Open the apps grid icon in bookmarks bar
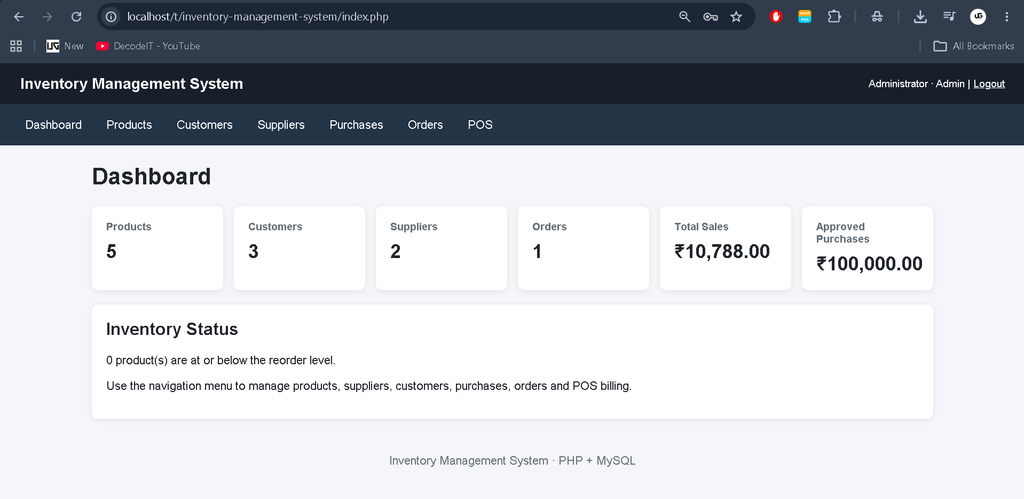The image size is (1024, 499). tap(16, 46)
